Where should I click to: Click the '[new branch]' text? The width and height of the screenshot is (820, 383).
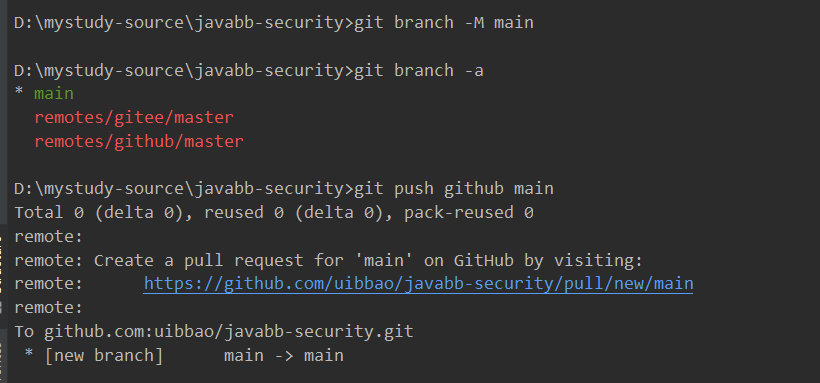click(104, 355)
